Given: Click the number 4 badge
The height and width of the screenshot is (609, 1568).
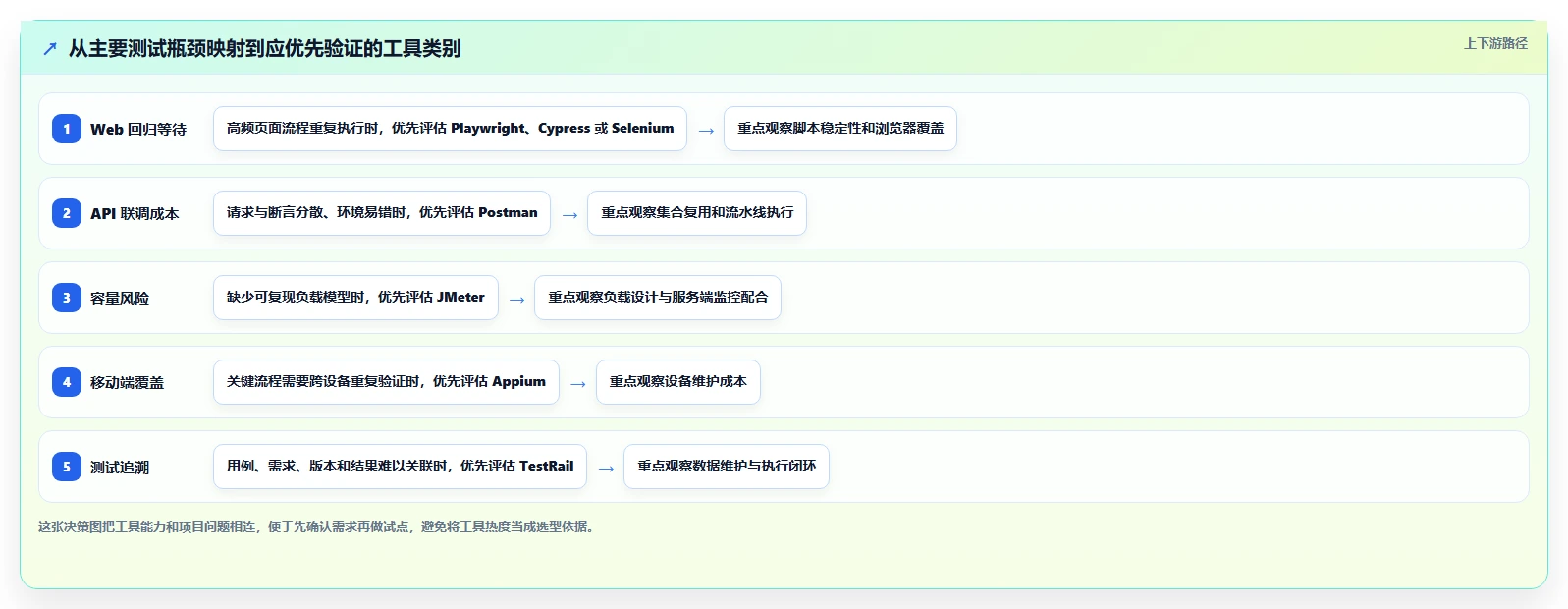Looking at the screenshot, I should tap(67, 382).
